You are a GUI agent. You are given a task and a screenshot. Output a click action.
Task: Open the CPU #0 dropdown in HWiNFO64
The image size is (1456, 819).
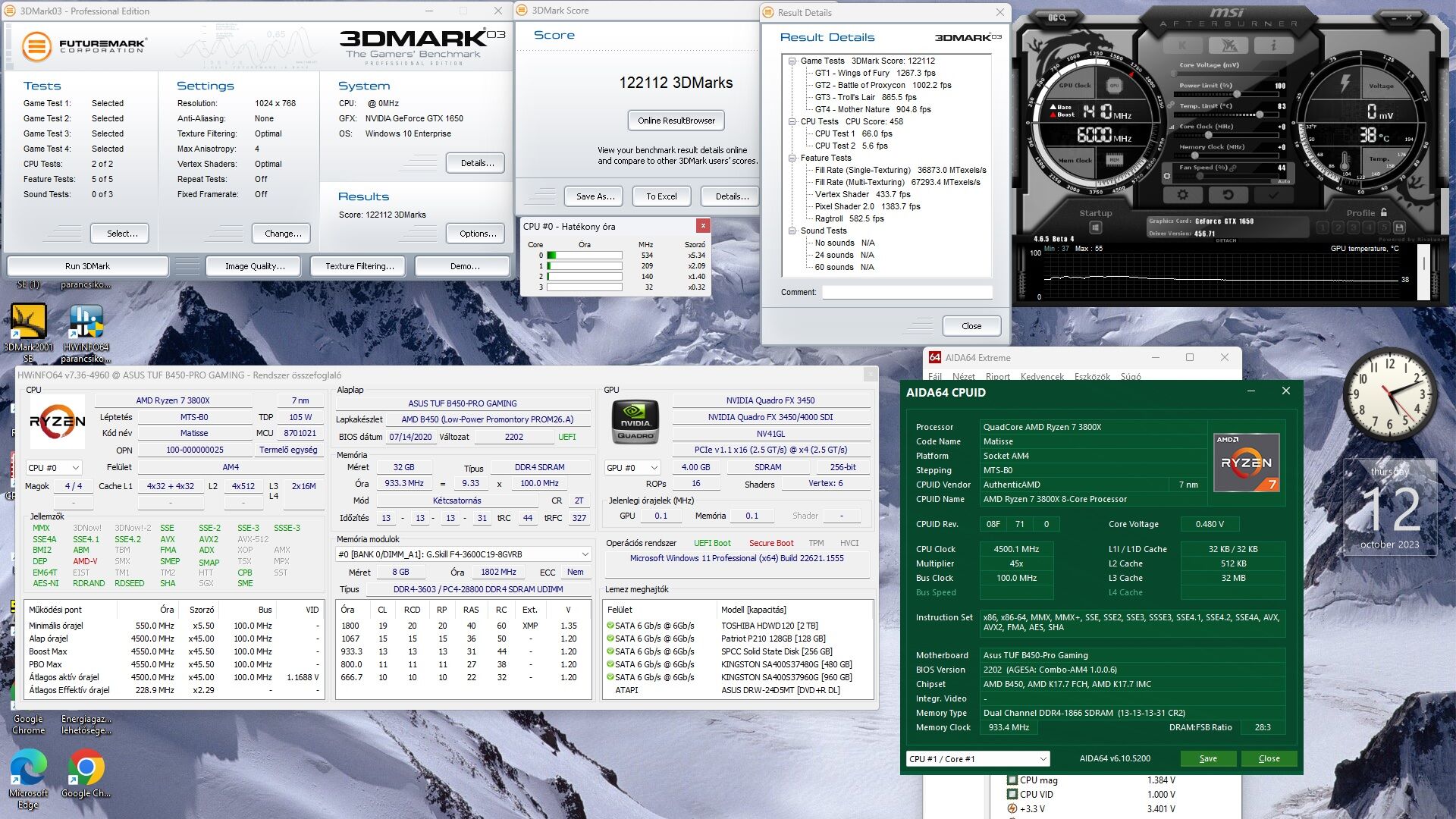tap(54, 468)
